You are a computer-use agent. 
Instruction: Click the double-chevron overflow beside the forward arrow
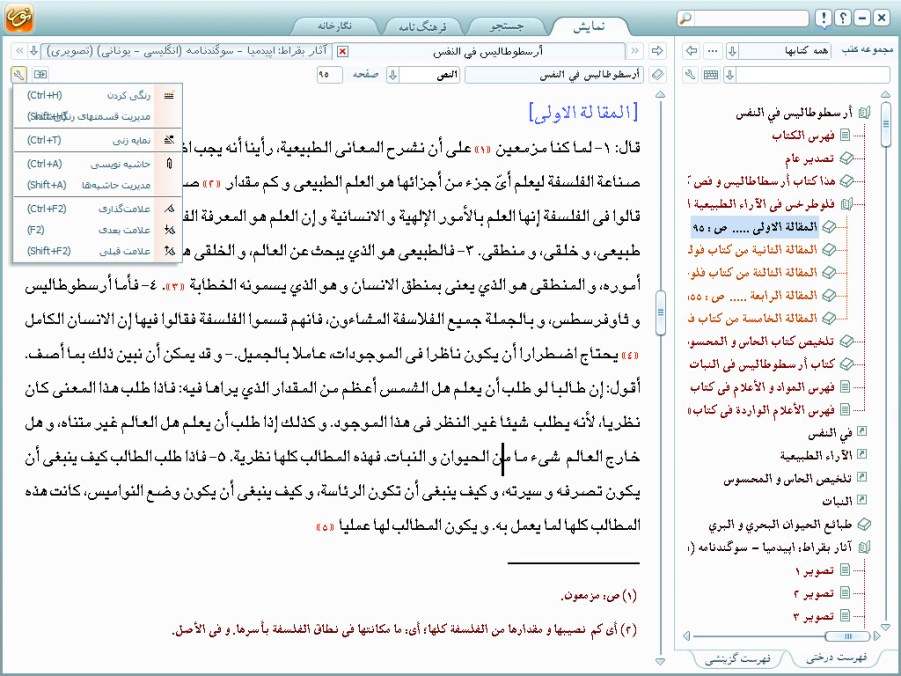click(635, 51)
